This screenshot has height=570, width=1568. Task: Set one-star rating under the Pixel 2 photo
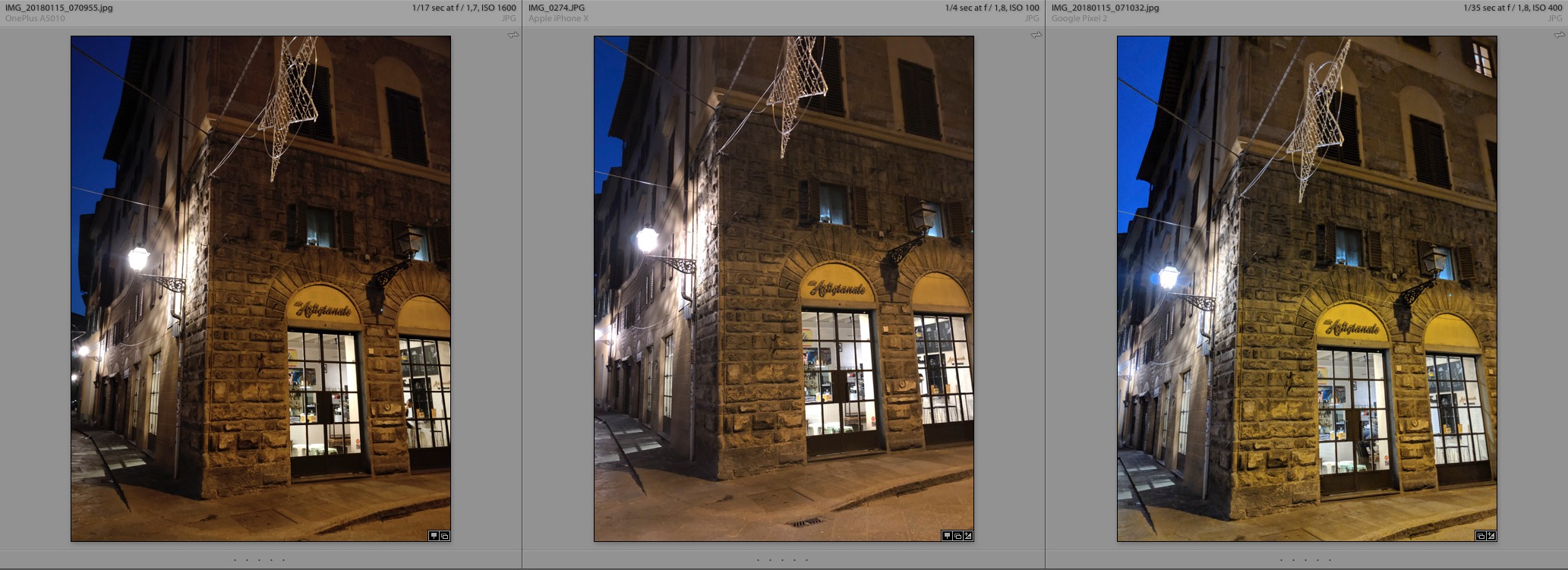point(1281,560)
